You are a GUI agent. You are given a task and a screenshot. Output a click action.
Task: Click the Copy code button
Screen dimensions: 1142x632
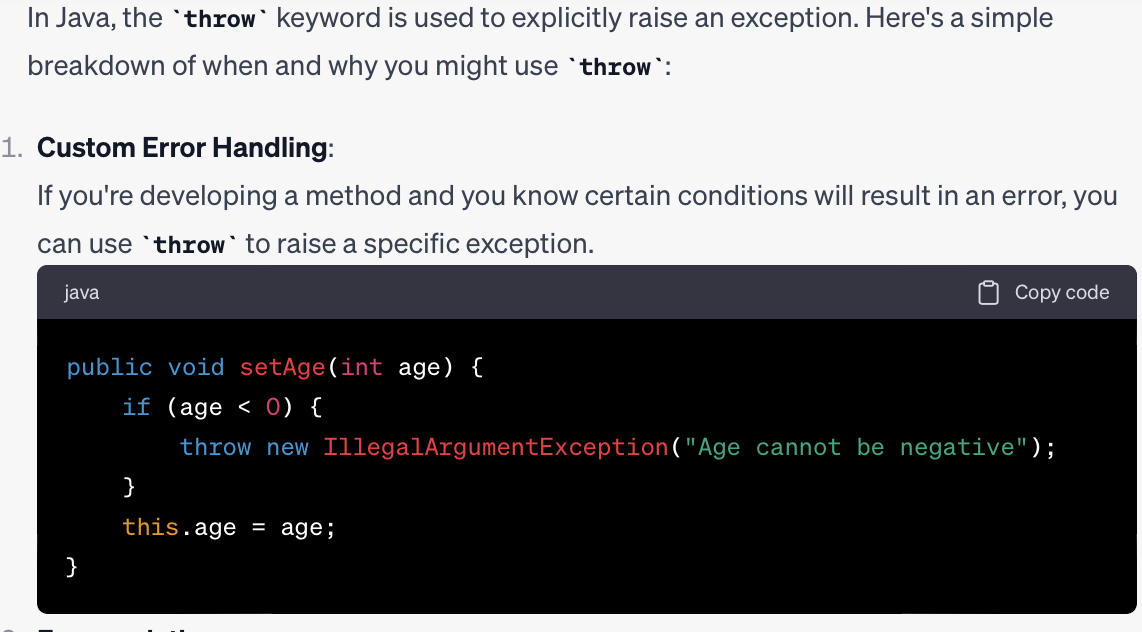1044,293
